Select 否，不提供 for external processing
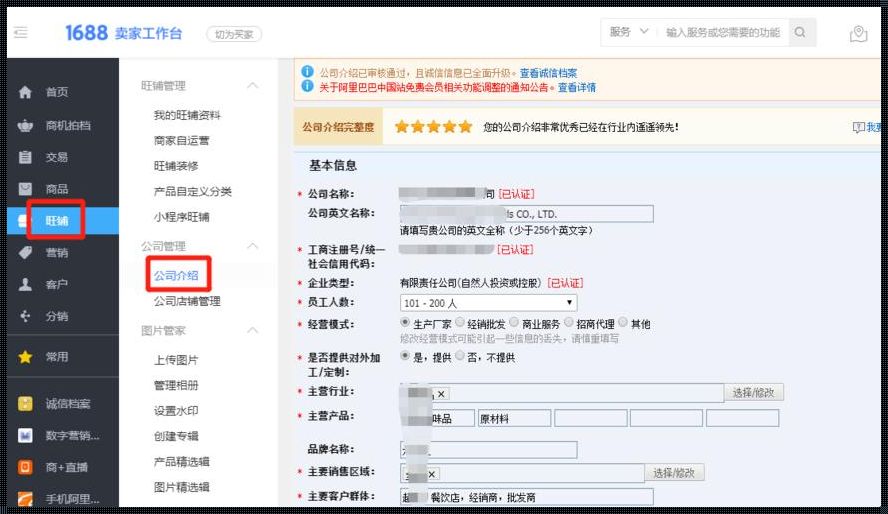888x514 pixels. [460, 356]
